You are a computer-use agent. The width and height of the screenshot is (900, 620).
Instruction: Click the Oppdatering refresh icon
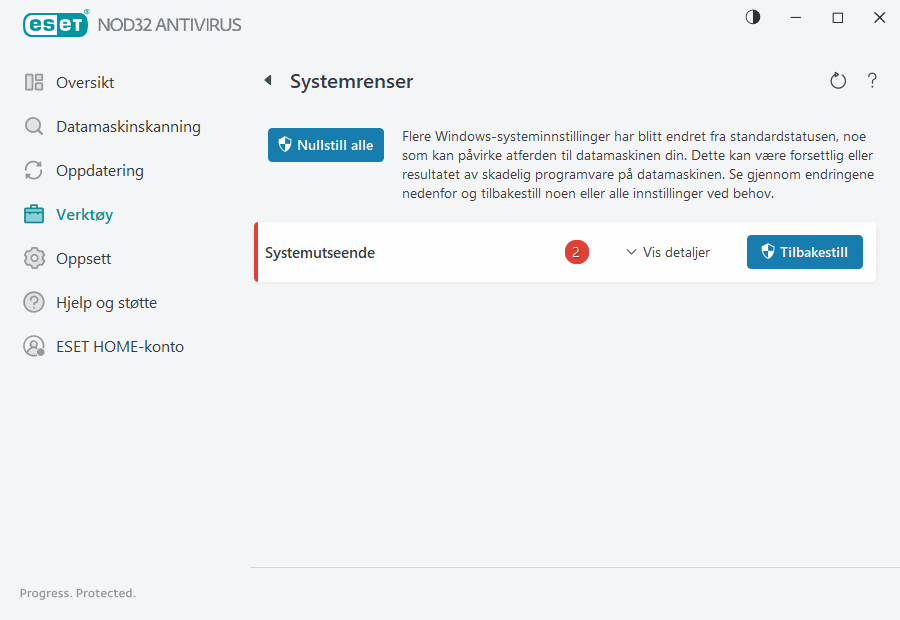tap(35, 170)
